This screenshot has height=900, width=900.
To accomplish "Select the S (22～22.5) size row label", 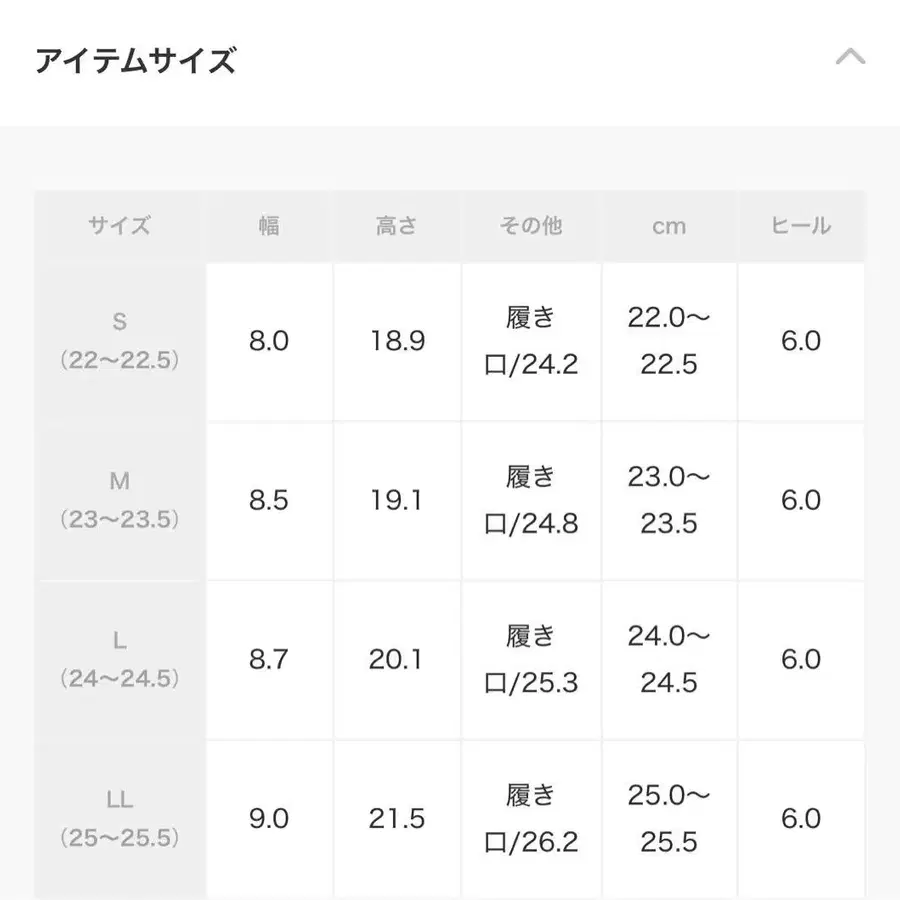I will tap(120, 341).
